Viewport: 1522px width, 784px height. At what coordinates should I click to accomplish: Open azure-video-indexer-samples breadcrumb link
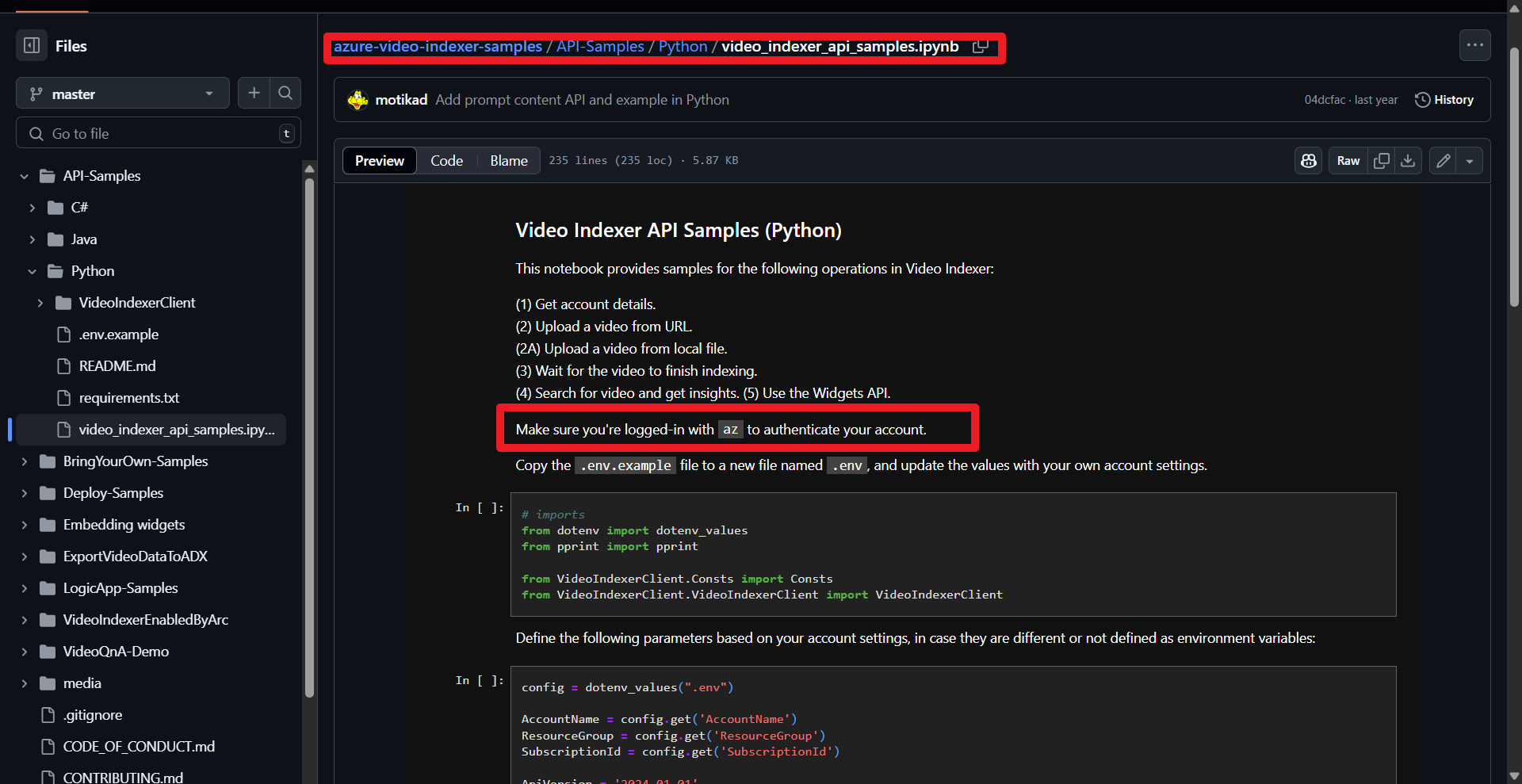click(x=438, y=47)
